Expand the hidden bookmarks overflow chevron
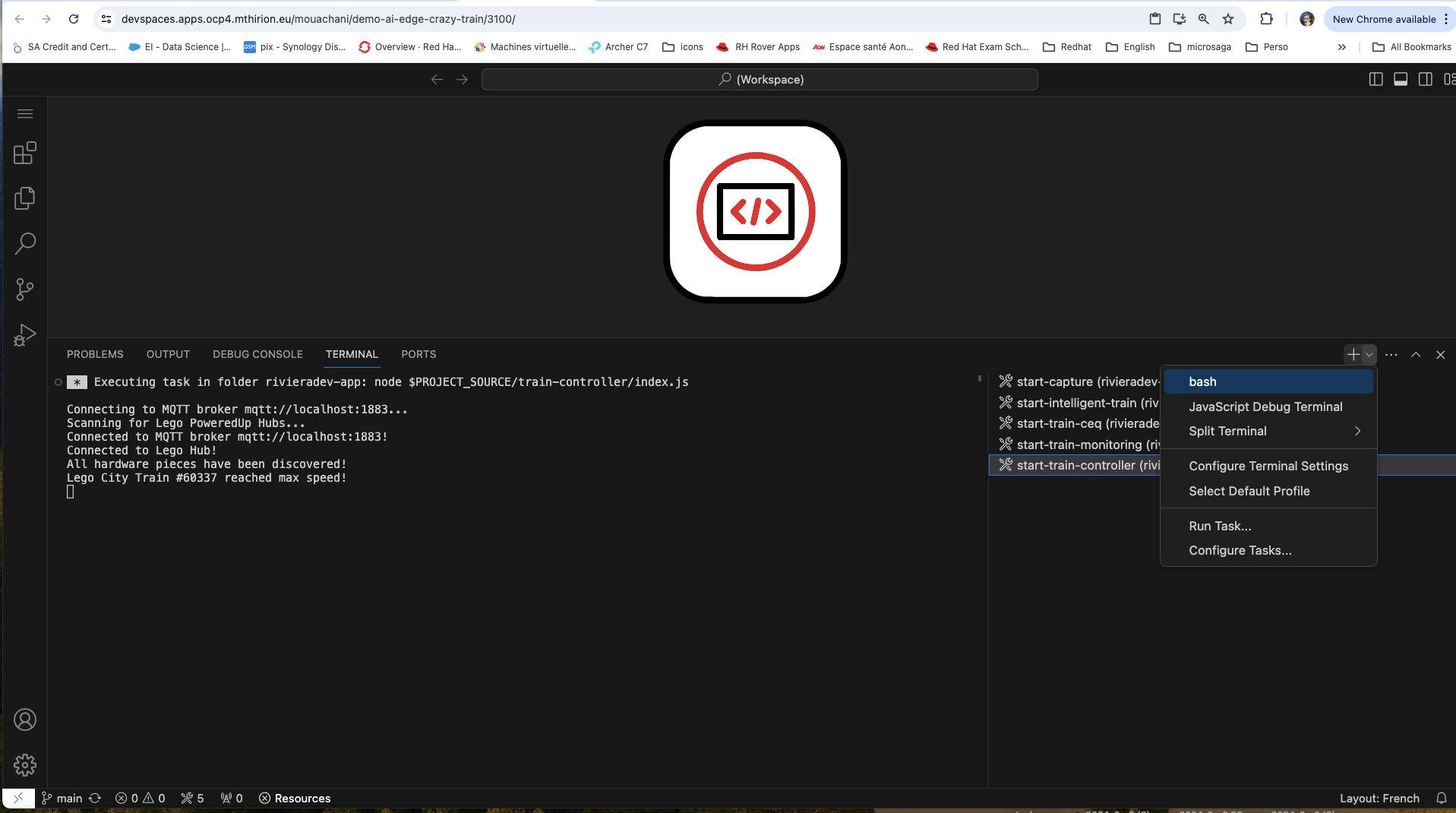The width and height of the screenshot is (1456, 813). coord(1342,47)
